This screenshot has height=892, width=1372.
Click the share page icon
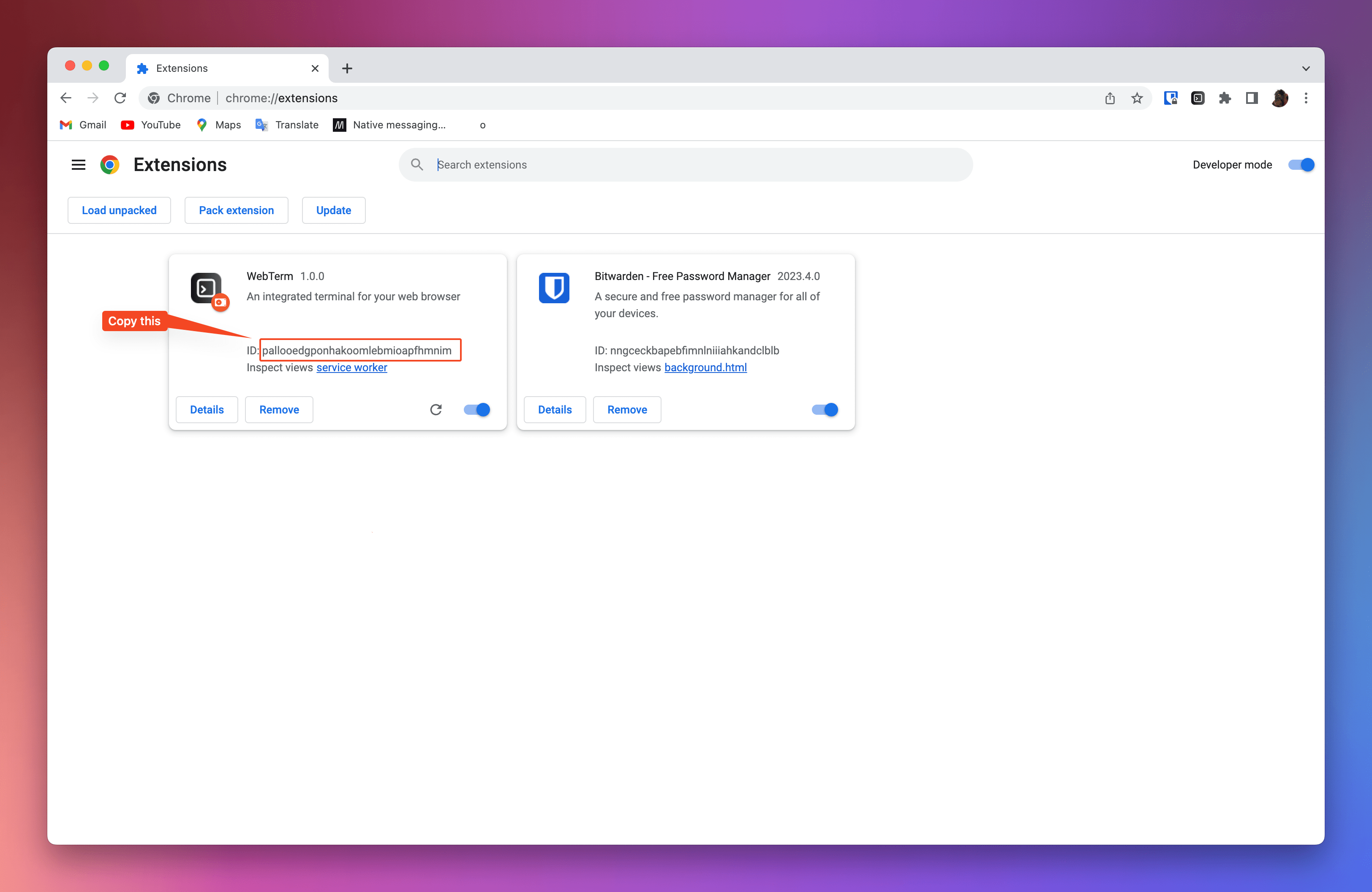coord(1110,98)
